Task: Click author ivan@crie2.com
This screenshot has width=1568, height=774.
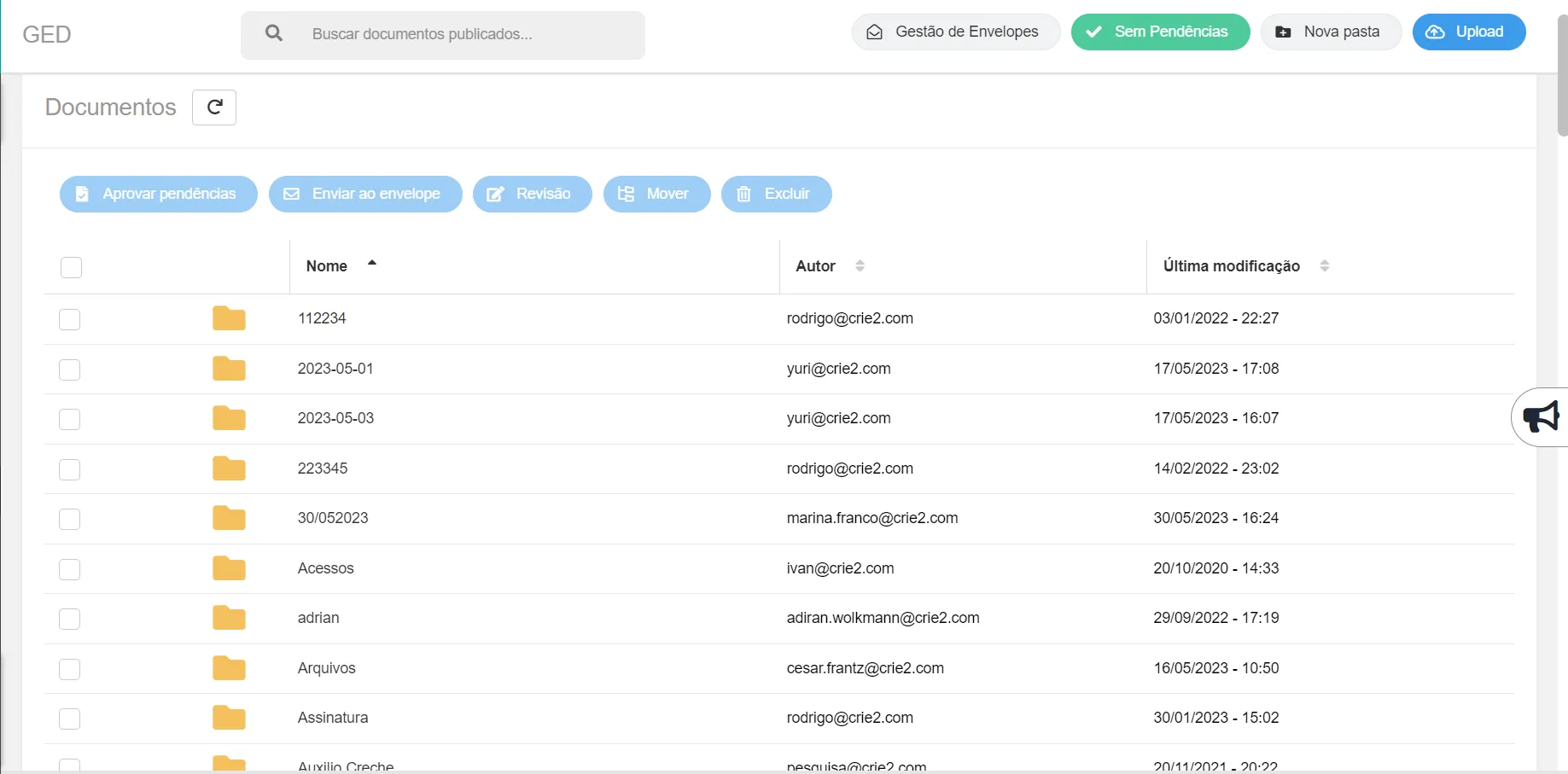Action: click(841, 568)
